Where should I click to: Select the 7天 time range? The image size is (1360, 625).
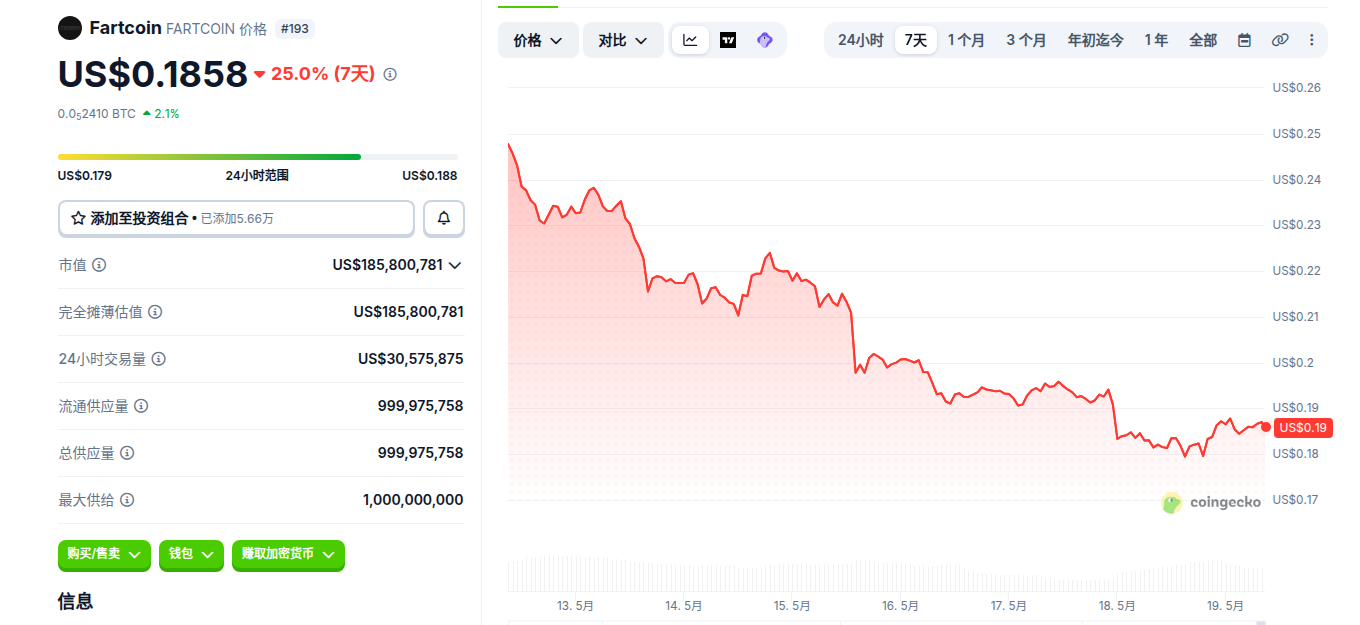pos(915,40)
